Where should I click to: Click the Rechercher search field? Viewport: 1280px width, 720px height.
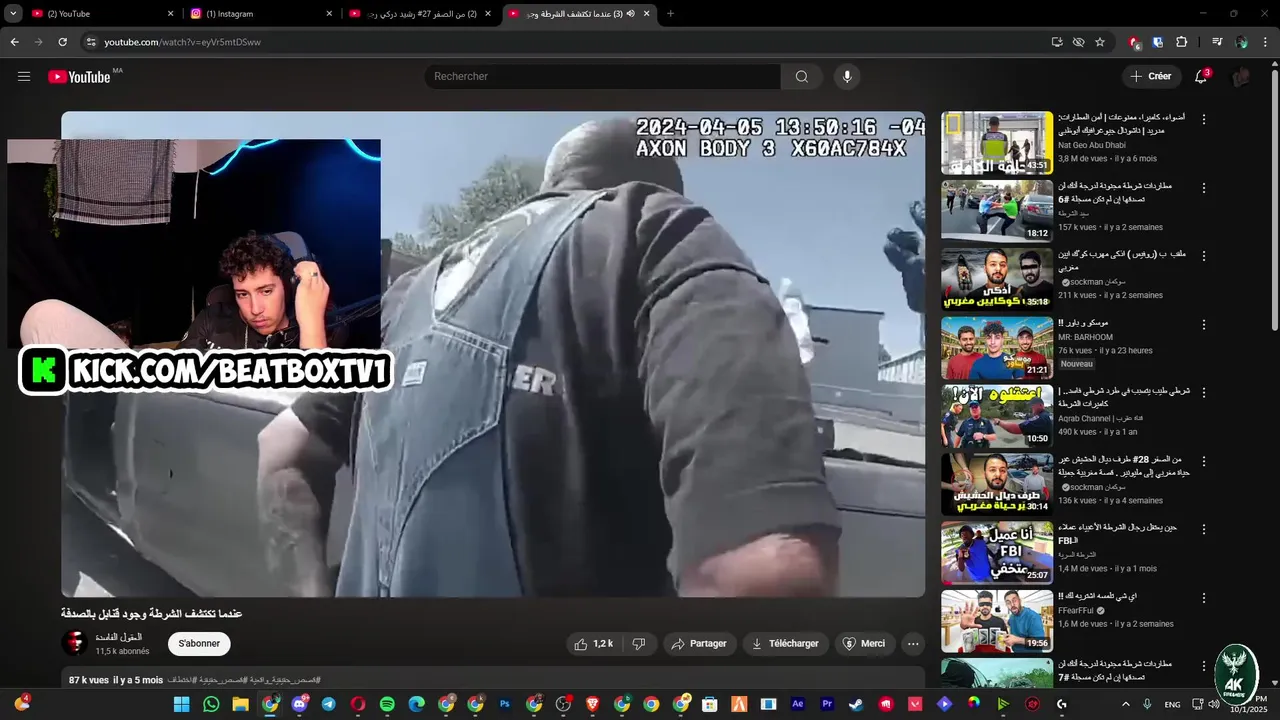603,76
